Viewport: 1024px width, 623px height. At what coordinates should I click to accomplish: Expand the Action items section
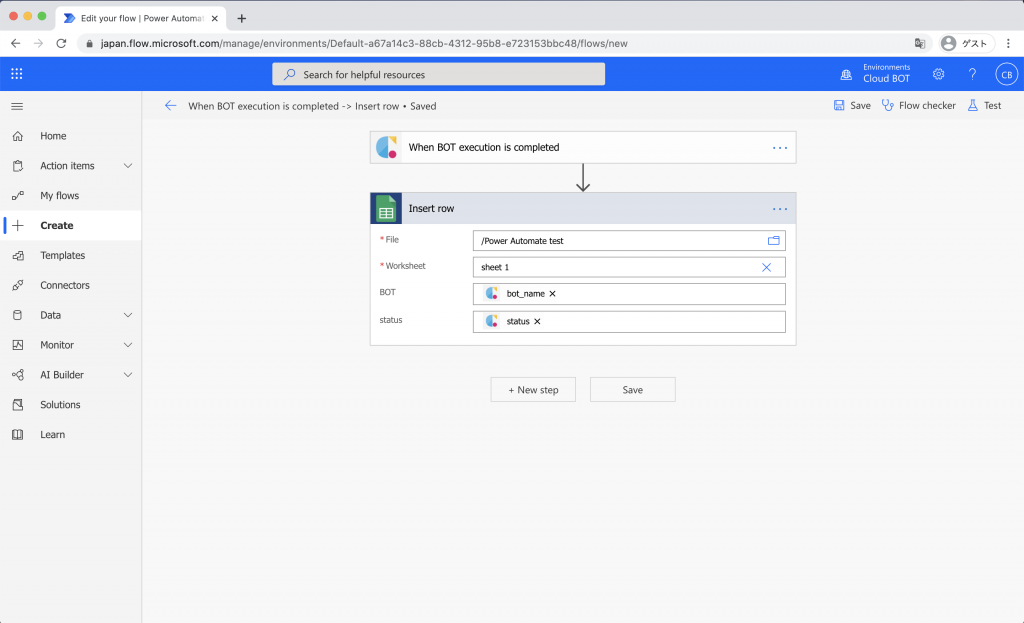[128, 166]
